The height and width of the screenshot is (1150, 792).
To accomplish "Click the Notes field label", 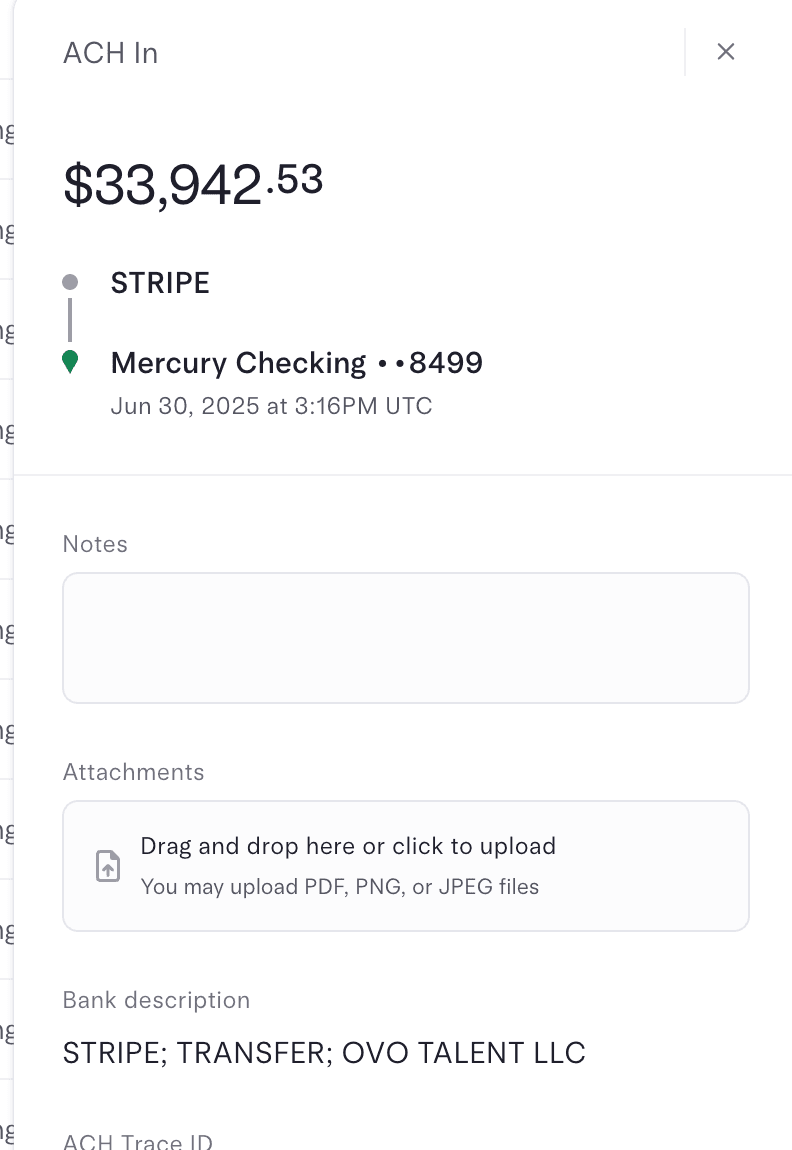I will click(x=95, y=544).
